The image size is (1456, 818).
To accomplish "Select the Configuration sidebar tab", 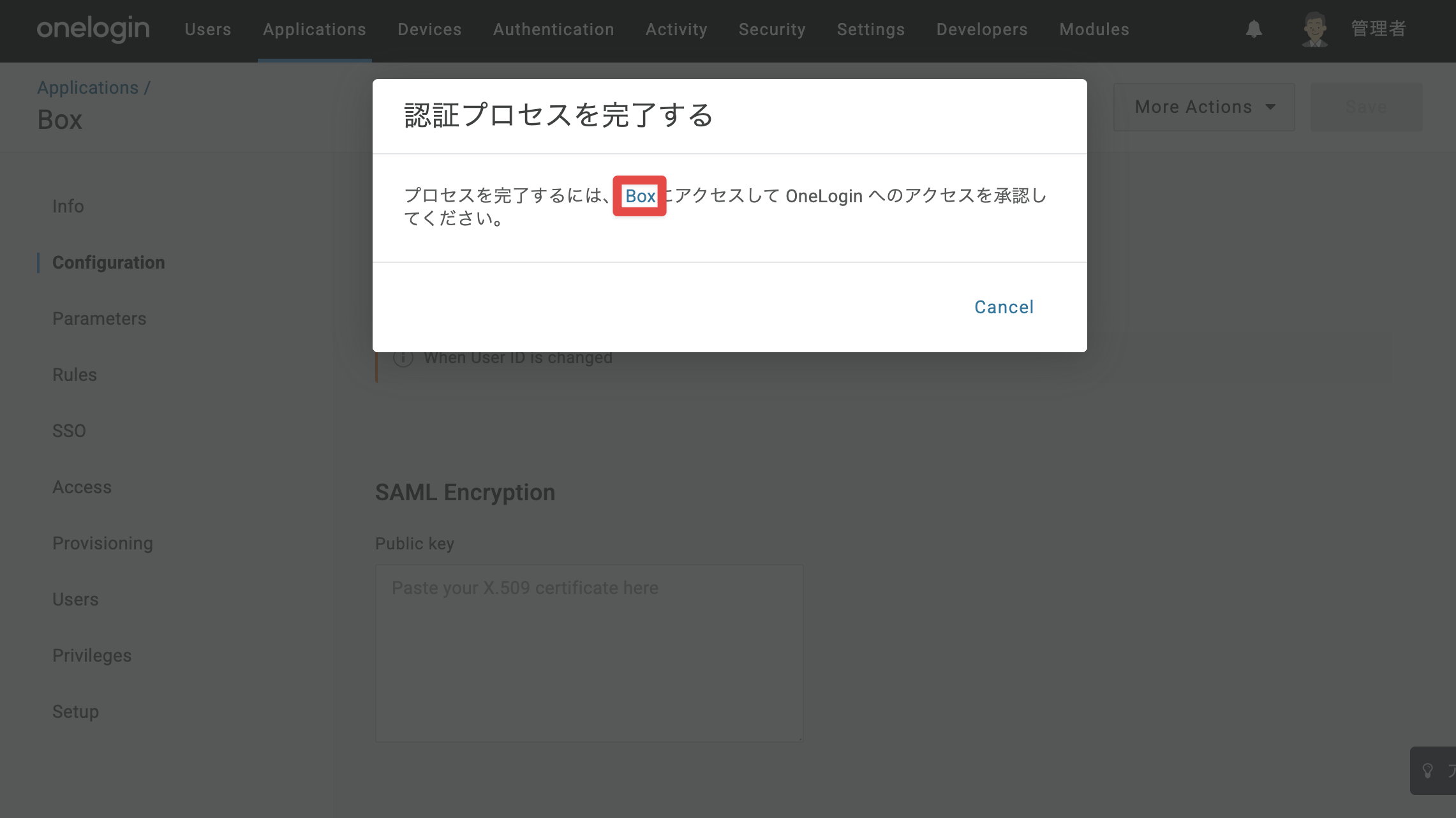I will point(108,262).
